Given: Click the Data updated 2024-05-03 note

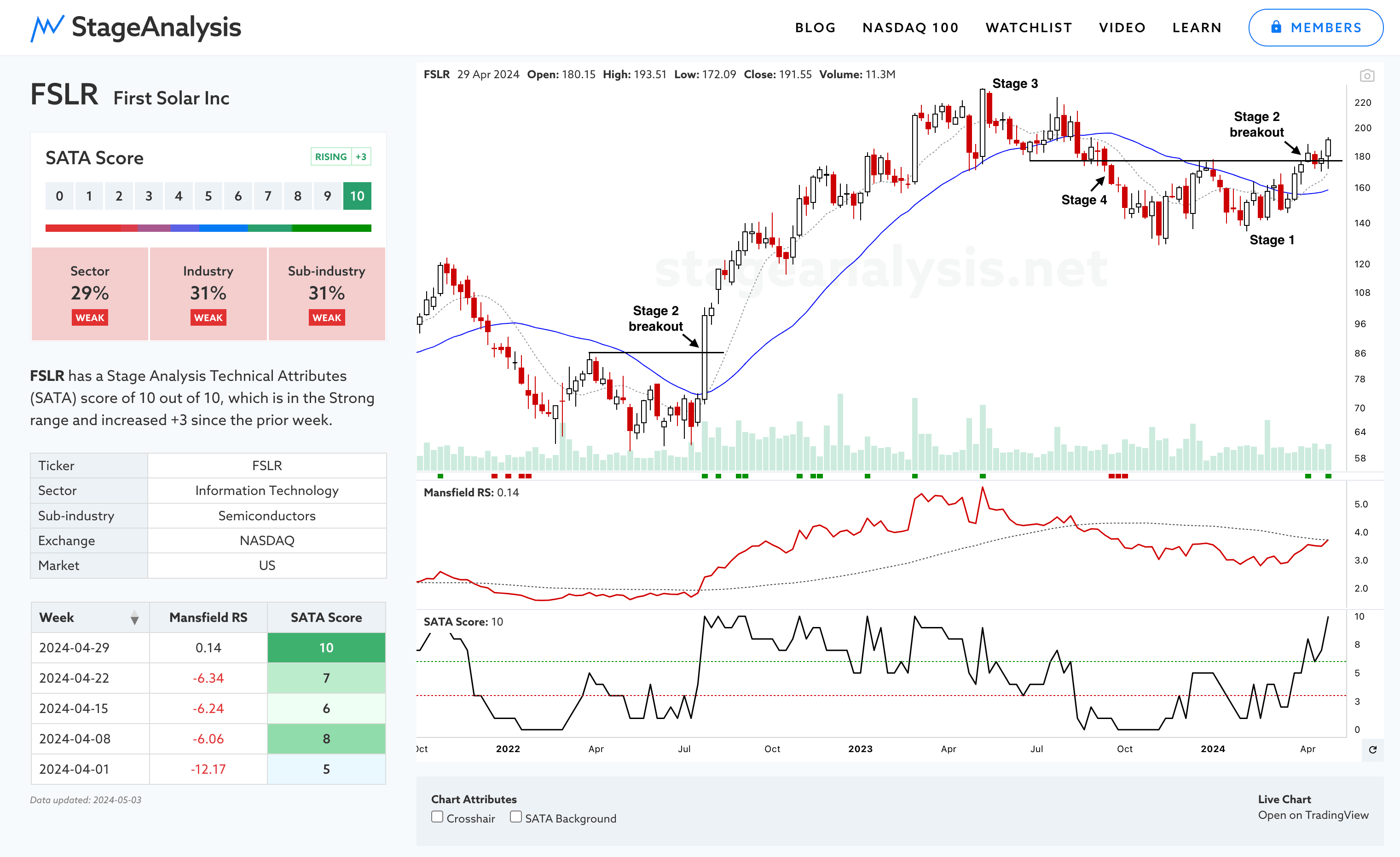Looking at the screenshot, I should tap(86, 800).
